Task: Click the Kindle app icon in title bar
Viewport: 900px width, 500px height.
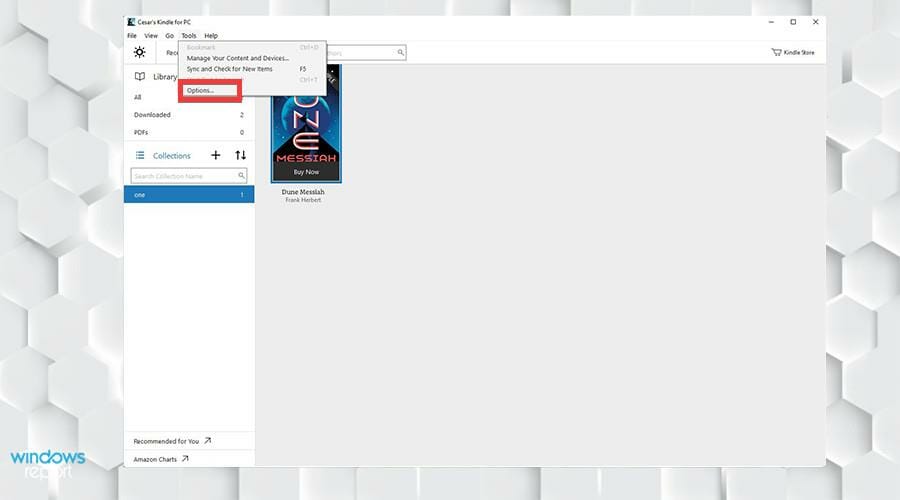Action: click(x=131, y=22)
